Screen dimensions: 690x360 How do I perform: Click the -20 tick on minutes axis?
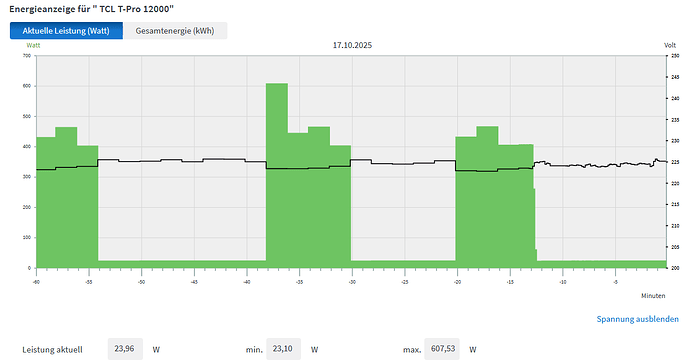point(457,282)
